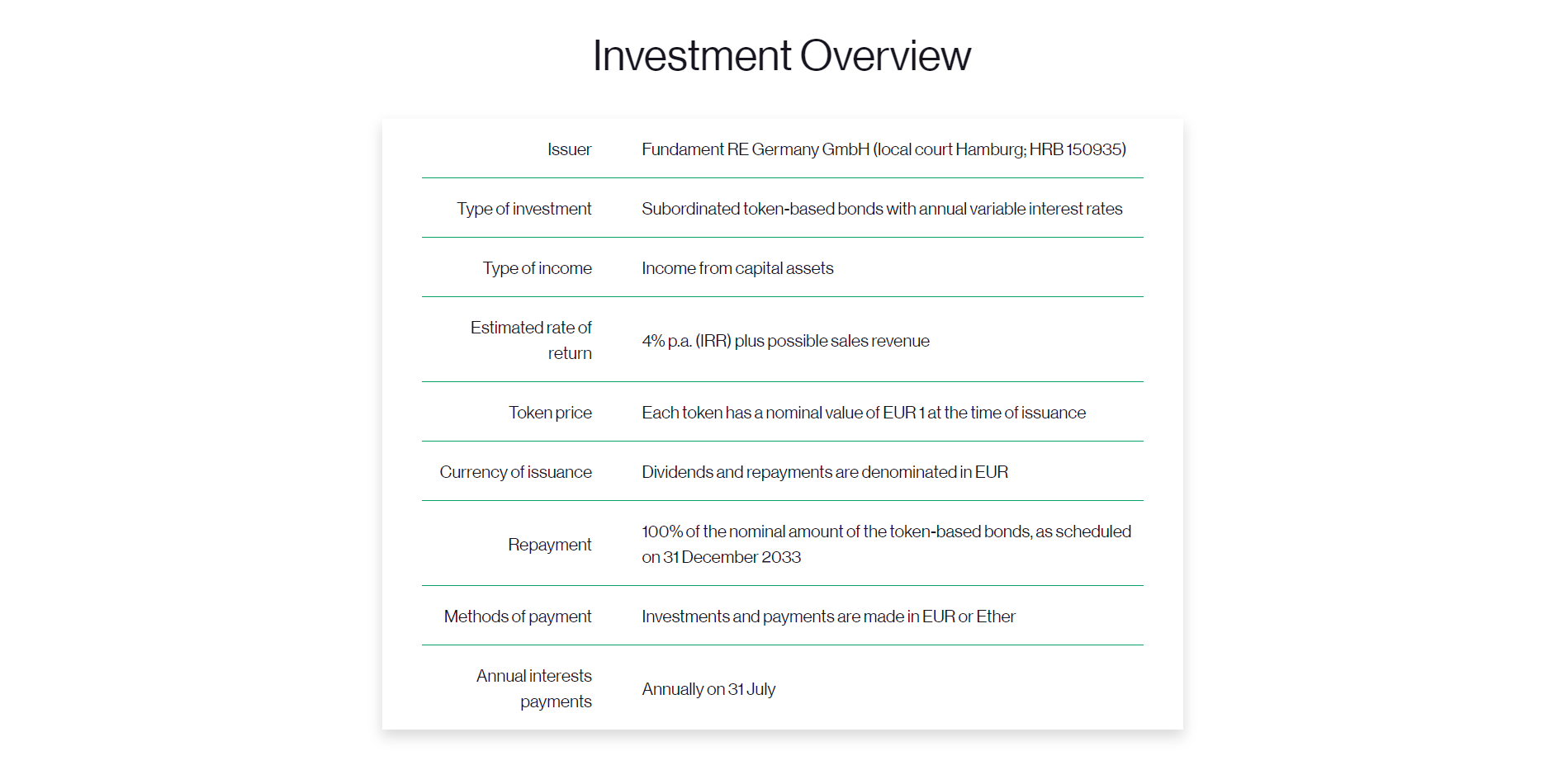Viewport: 1568px width, 770px height.
Task: Select the Methods of payment label
Action: coord(518,616)
